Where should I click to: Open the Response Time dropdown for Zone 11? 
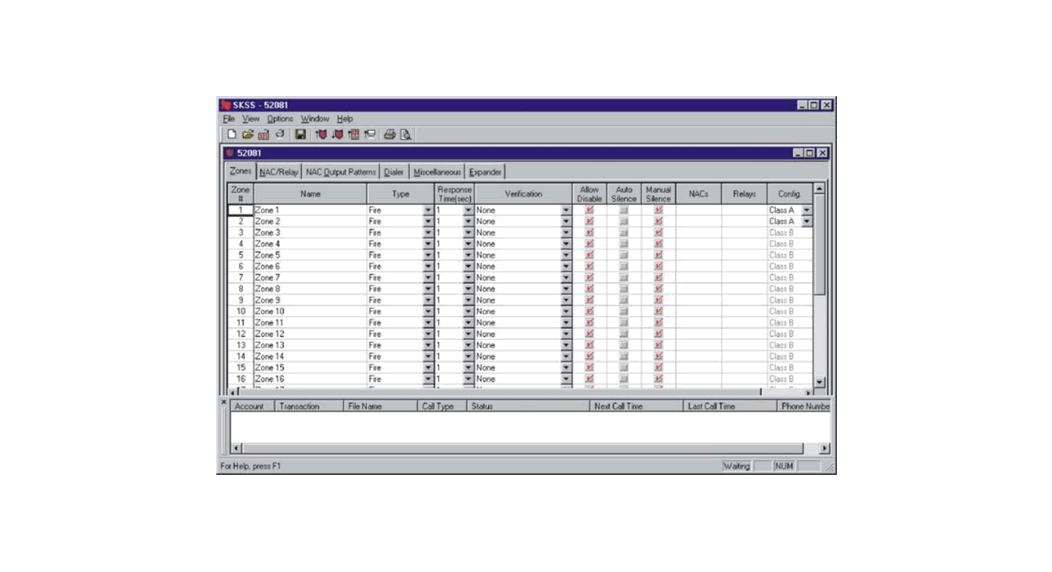468,323
